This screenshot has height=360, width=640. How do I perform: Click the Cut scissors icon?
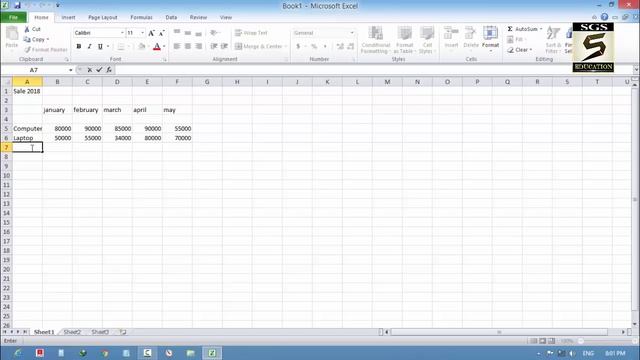tap(27, 29)
